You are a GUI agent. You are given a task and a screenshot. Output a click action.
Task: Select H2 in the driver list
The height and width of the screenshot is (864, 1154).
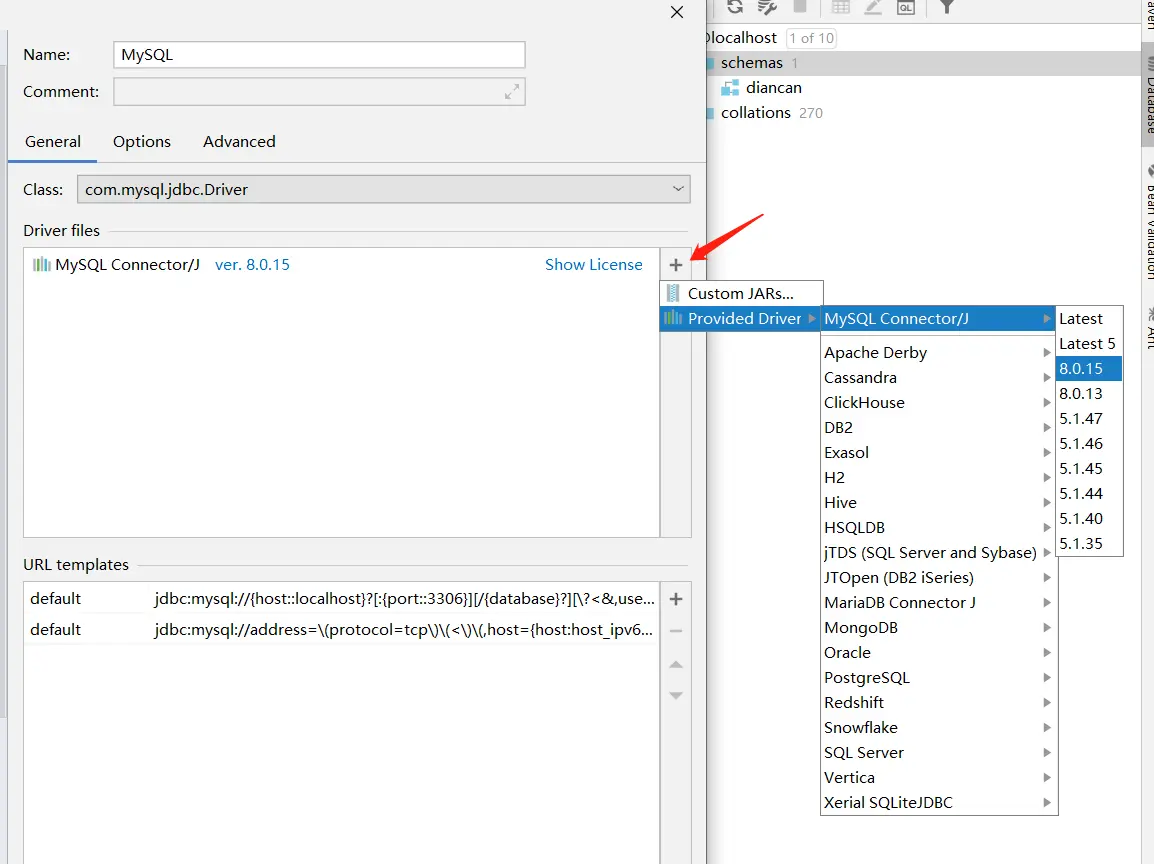[x=938, y=478]
